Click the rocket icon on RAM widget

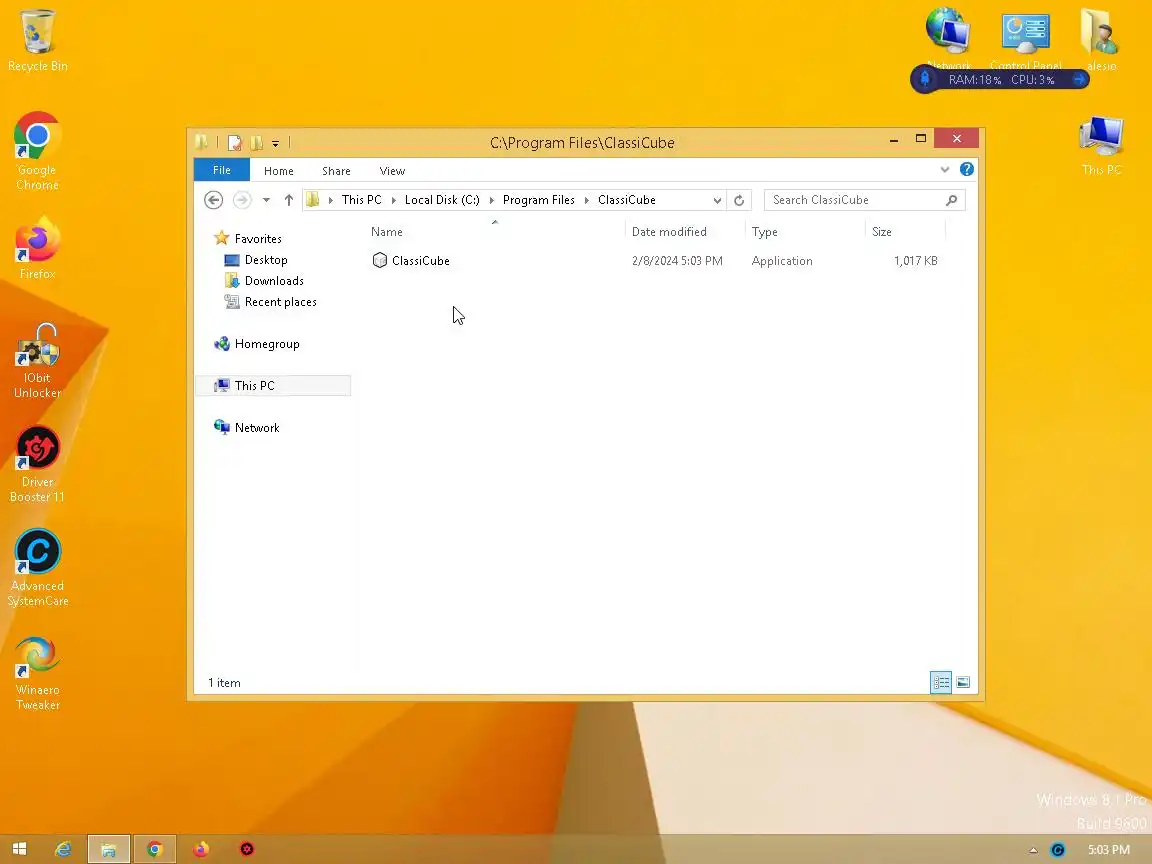pos(925,79)
